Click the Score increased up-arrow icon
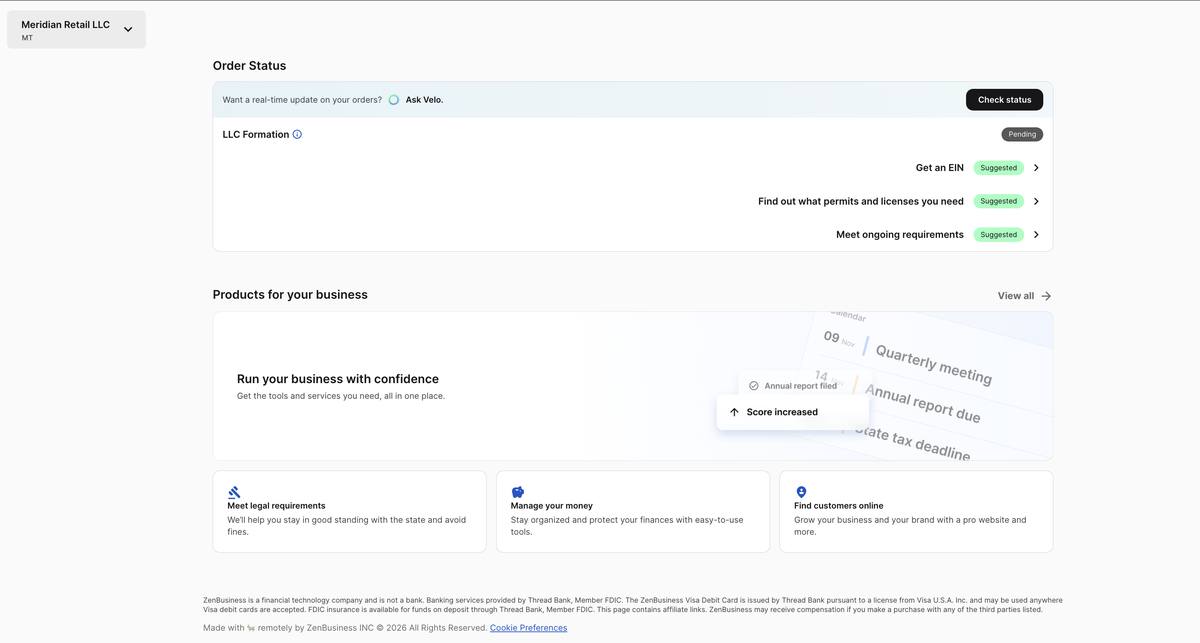 point(734,412)
